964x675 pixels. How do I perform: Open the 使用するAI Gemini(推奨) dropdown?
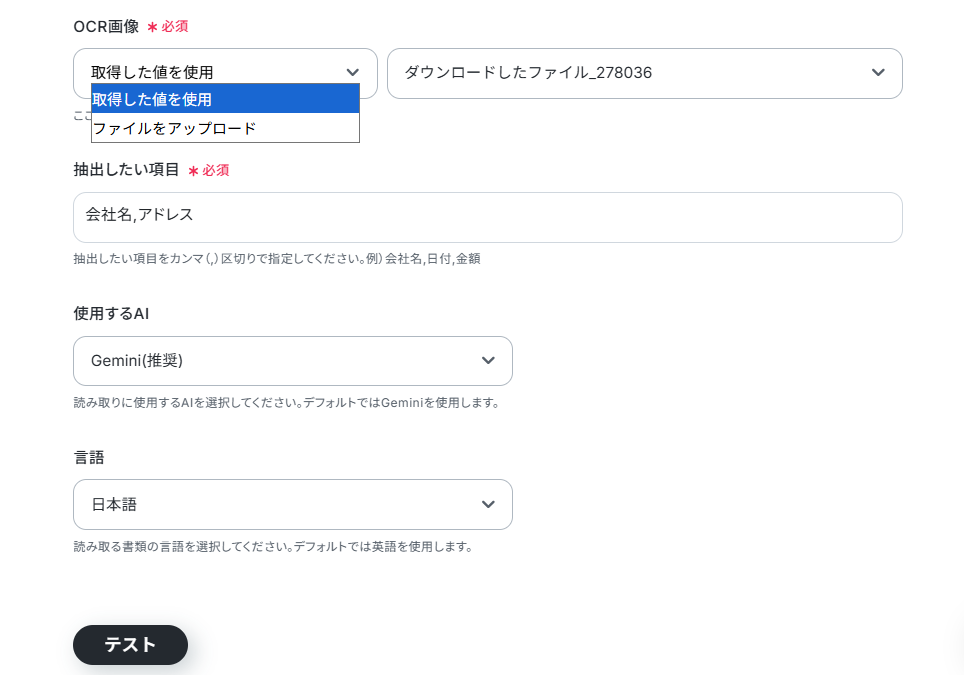click(x=293, y=361)
